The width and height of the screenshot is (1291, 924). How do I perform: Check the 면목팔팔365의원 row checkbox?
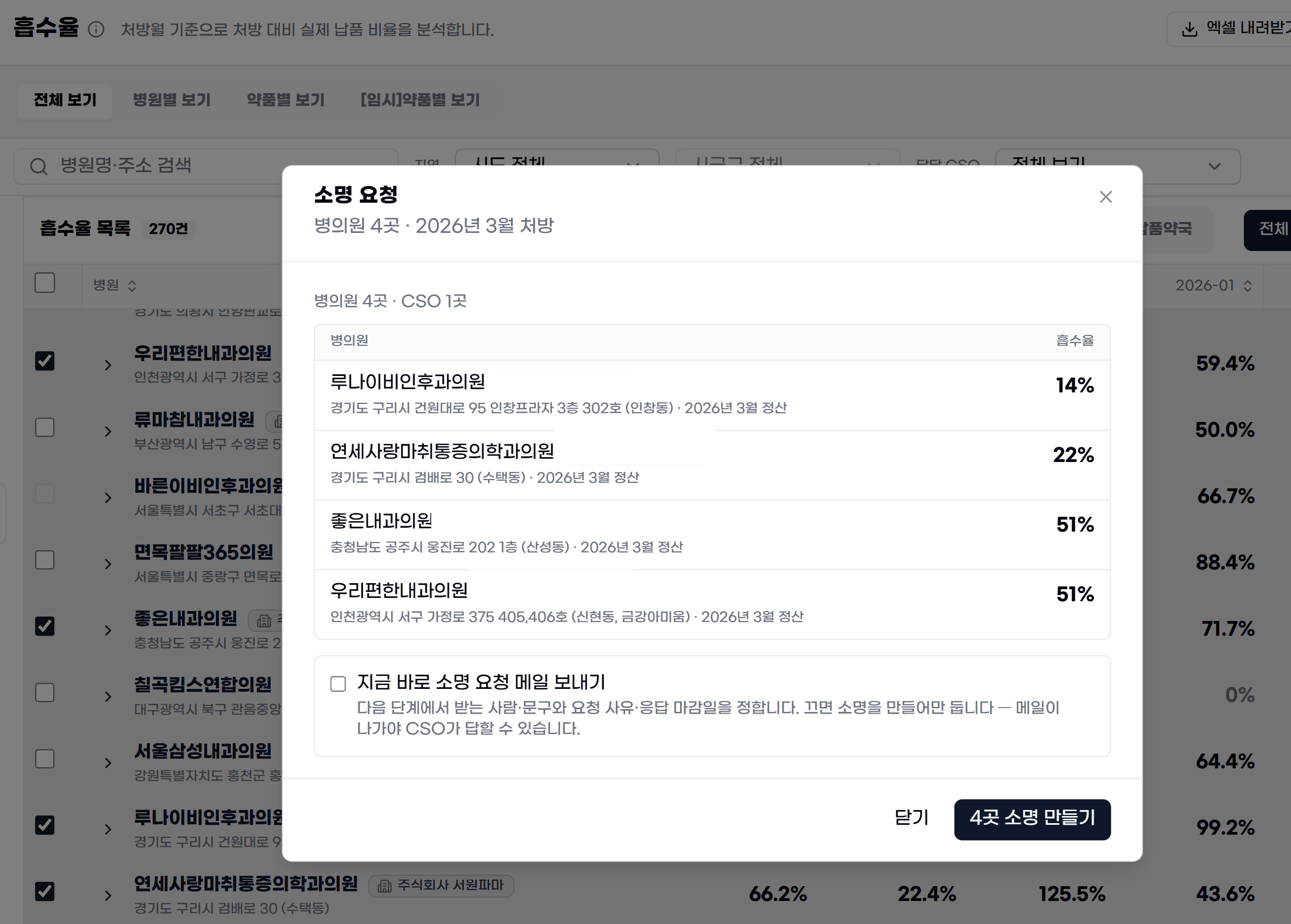coord(45,560)
